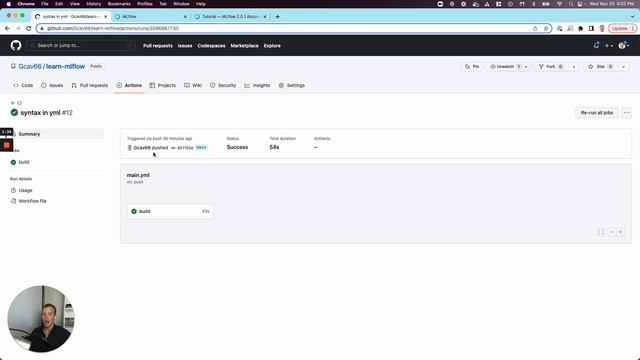Switch to the Code tab
640x360 pixels.
point(23,85)
